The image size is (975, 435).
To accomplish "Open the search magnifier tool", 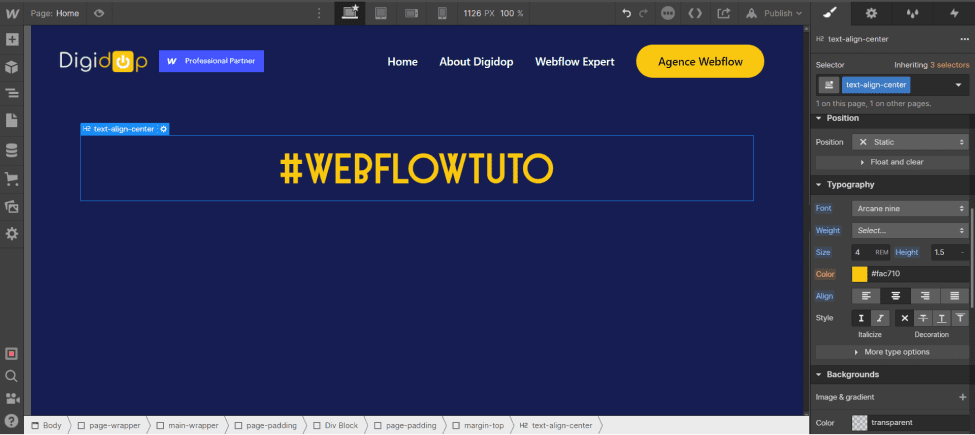I will 11,376.
